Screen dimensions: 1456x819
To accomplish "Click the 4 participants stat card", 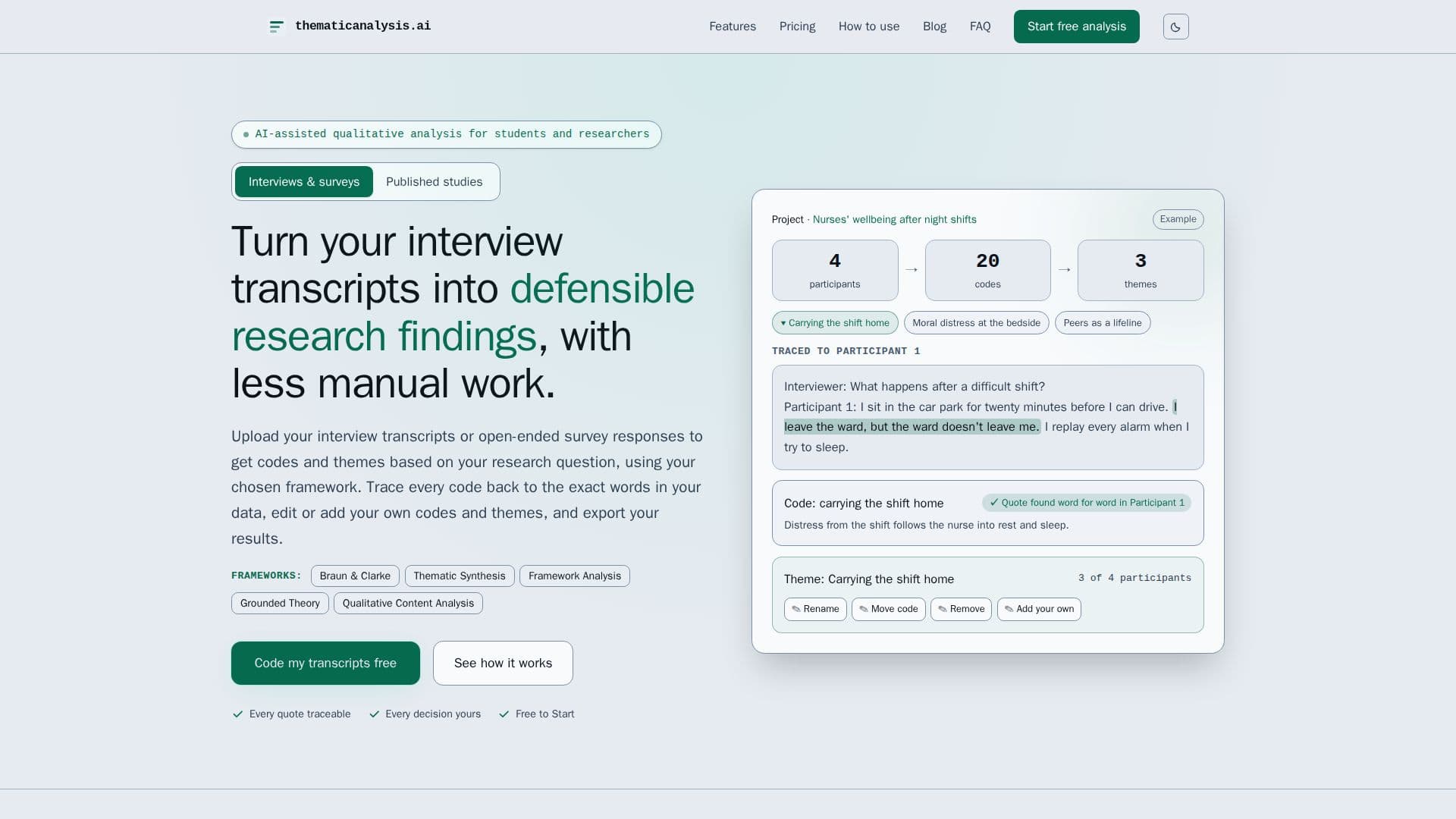I will click(x=835, y=271).
